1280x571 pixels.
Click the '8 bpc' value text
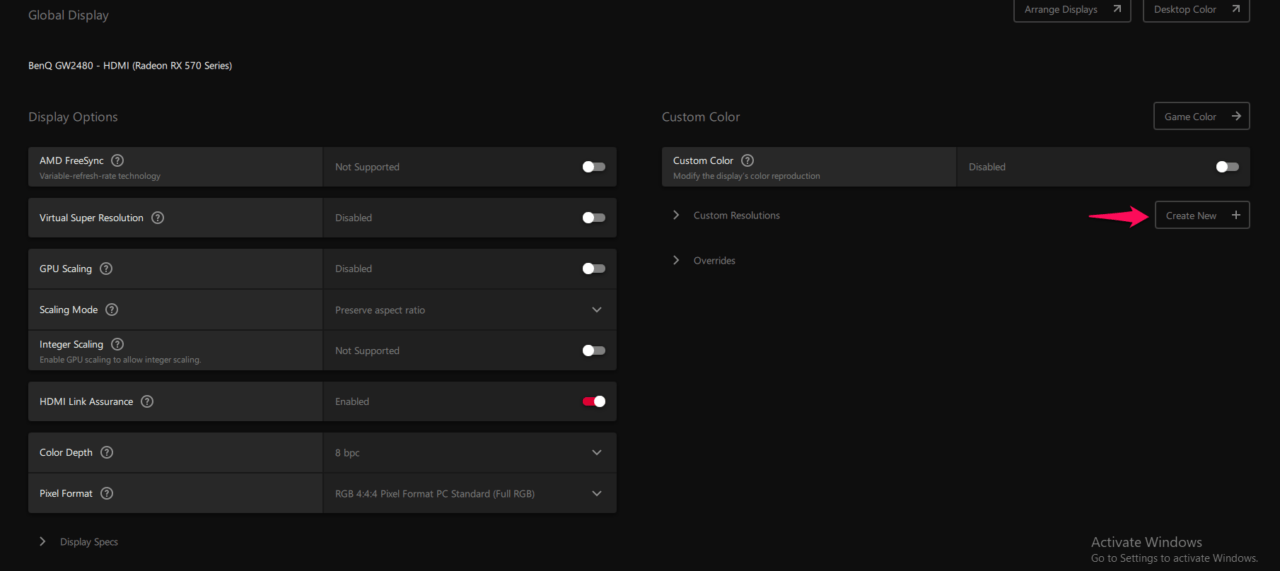point(347,453)
